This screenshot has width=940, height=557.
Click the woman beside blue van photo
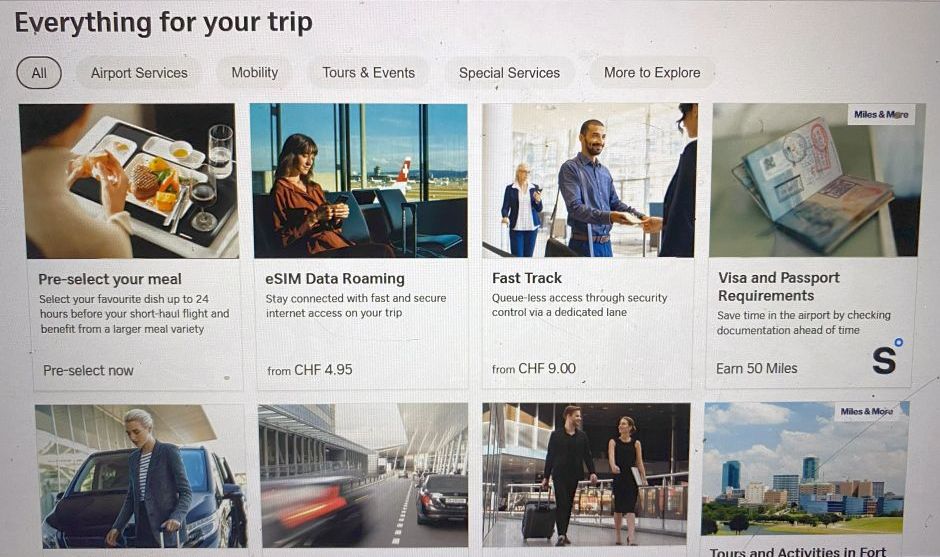141,476
